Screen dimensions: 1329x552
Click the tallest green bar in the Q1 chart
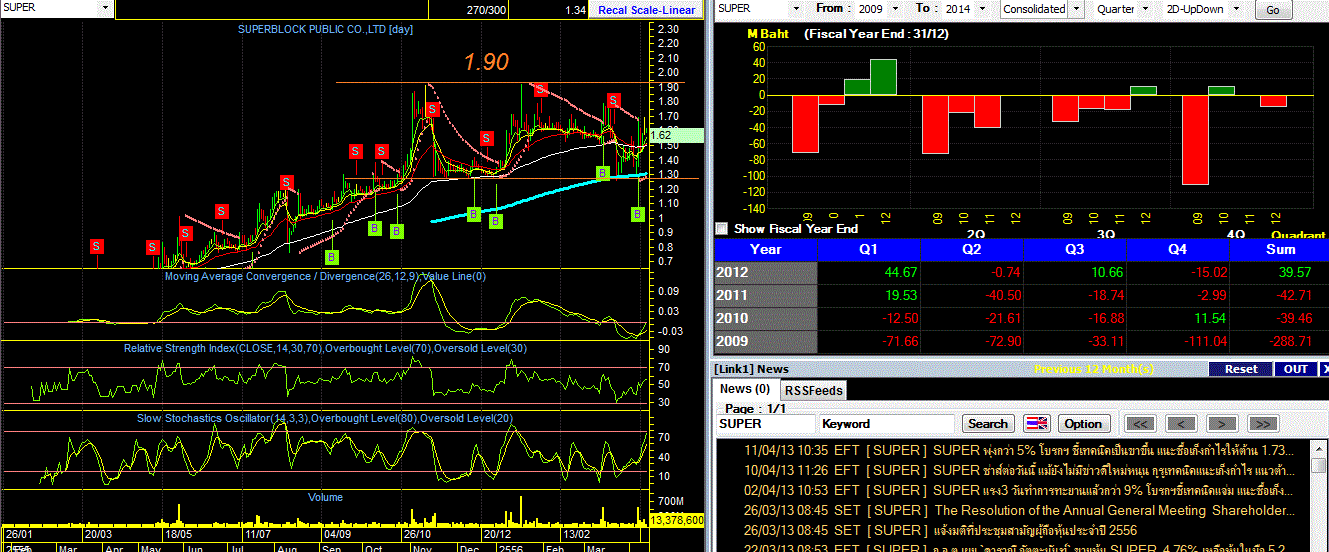pos(883,77)
